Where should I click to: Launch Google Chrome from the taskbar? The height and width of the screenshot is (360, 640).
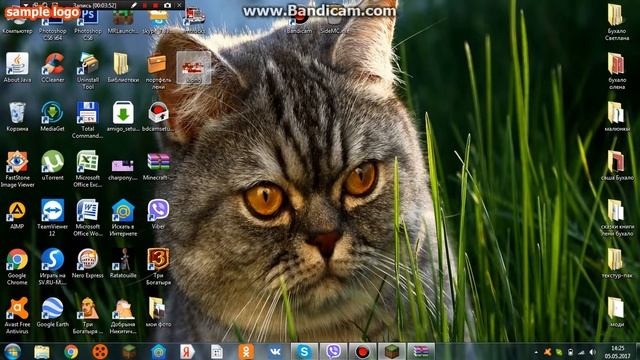[x=71, y=351]
